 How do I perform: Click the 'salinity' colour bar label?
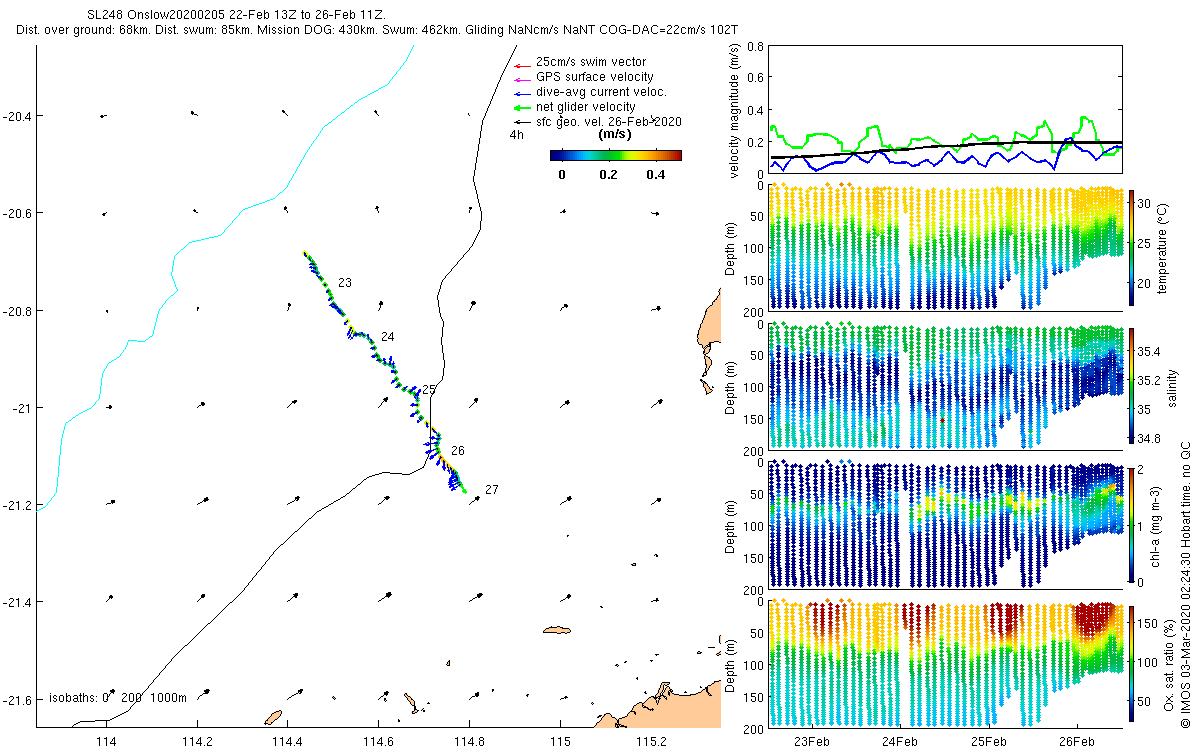click(x=1173, y=386)
